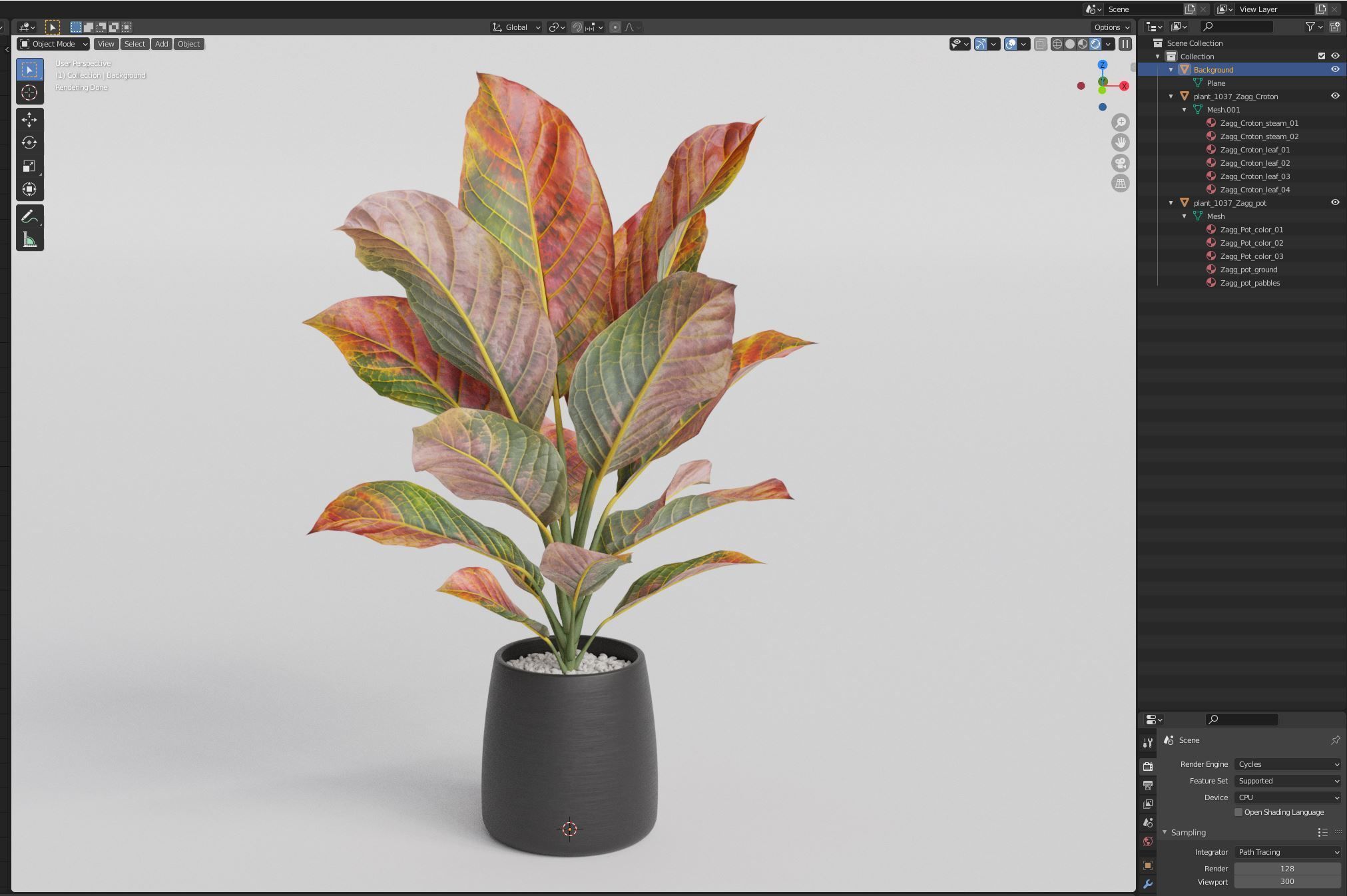Open the Select menu
This screenshot has height=896, width=1347.
(135, 44)
